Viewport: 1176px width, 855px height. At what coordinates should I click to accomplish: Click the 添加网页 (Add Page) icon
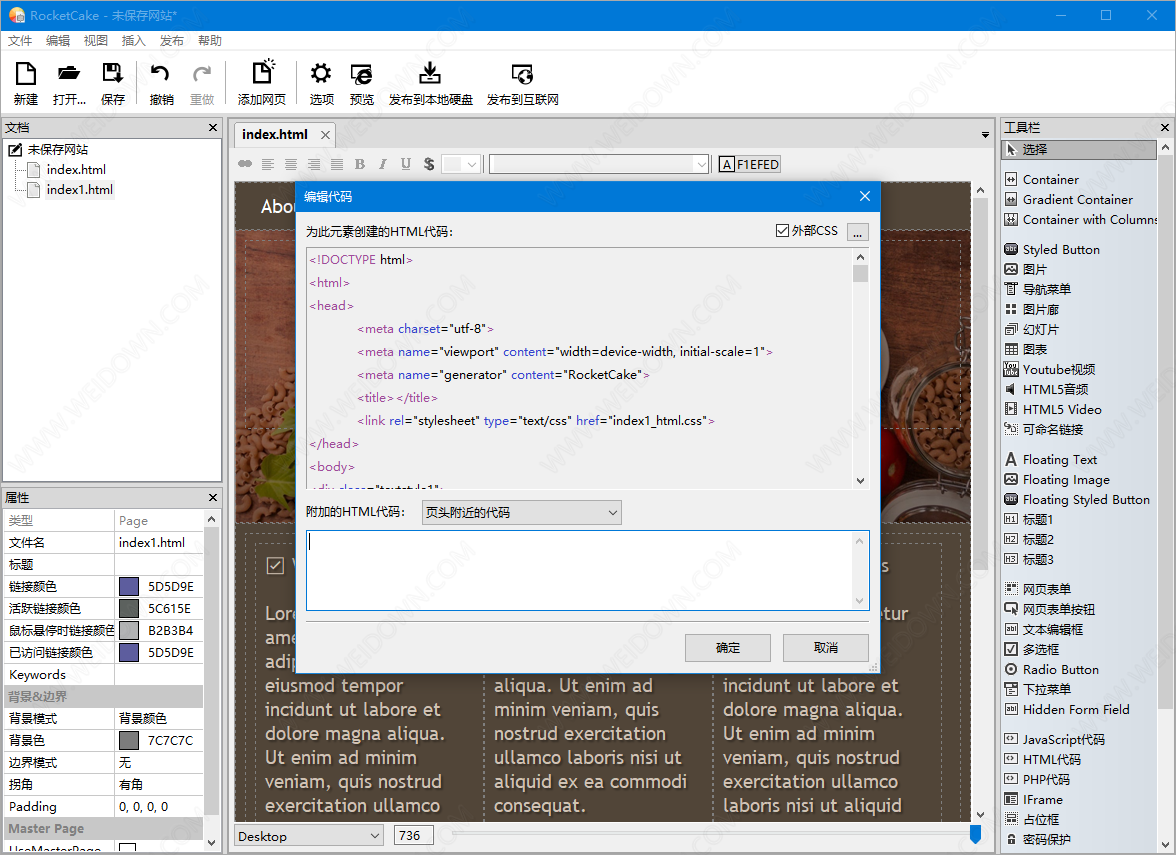[x=262, y=75]
